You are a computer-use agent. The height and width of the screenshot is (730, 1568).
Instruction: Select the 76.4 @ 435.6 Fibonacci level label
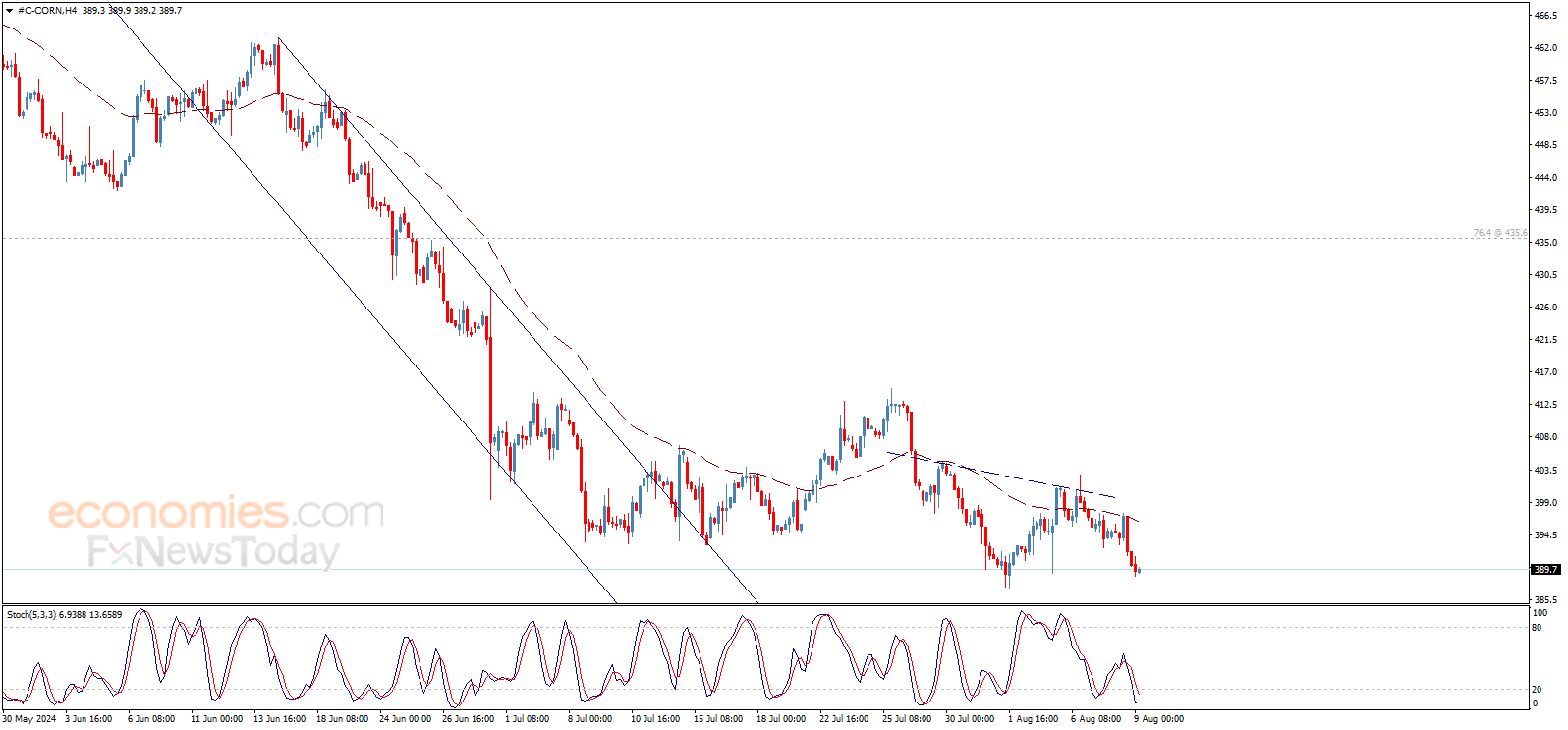click(x=1499, y=233)
